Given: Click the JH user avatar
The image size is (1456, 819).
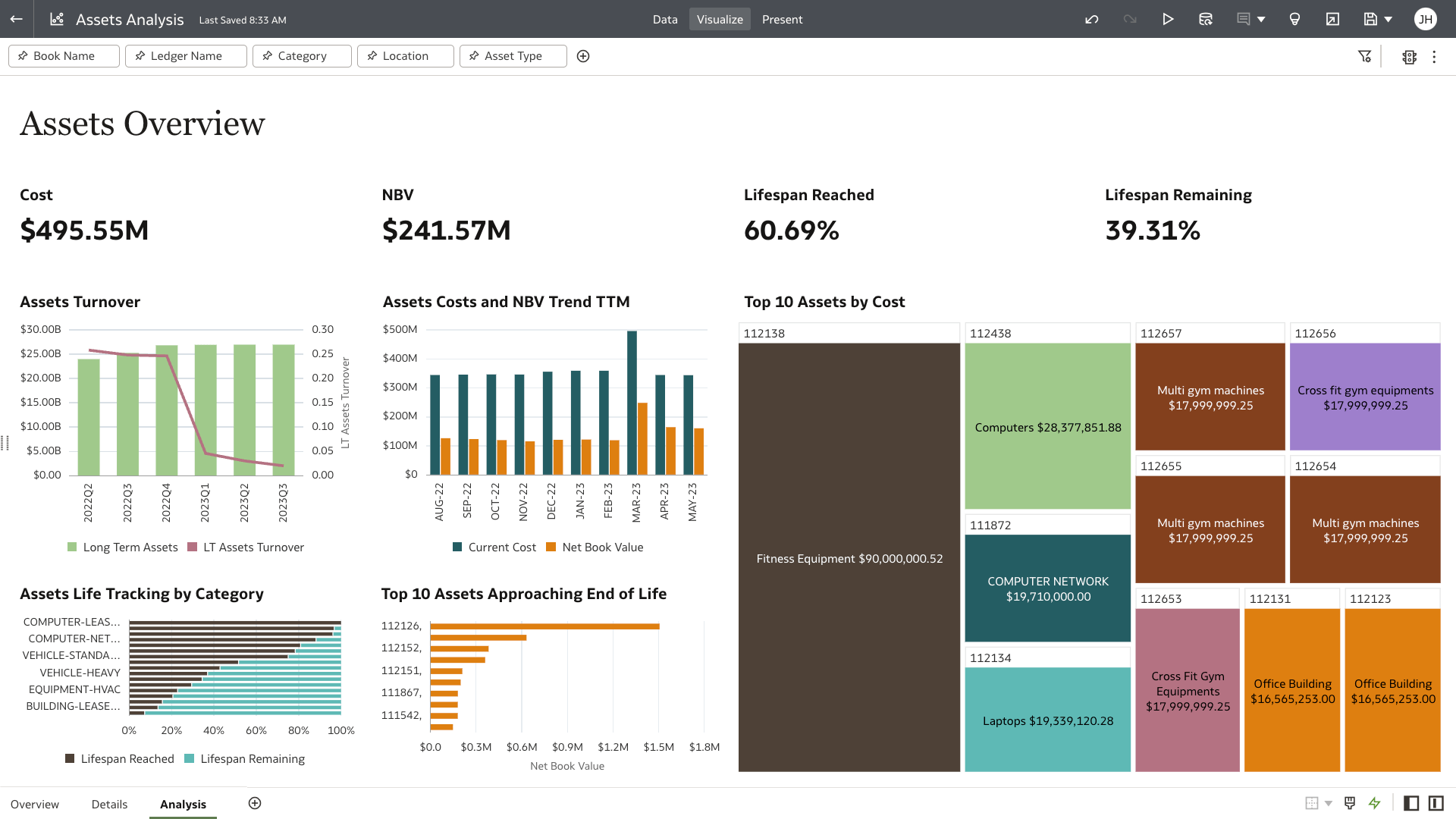Looking at the screenshot, I should [x=1426, y=19].
